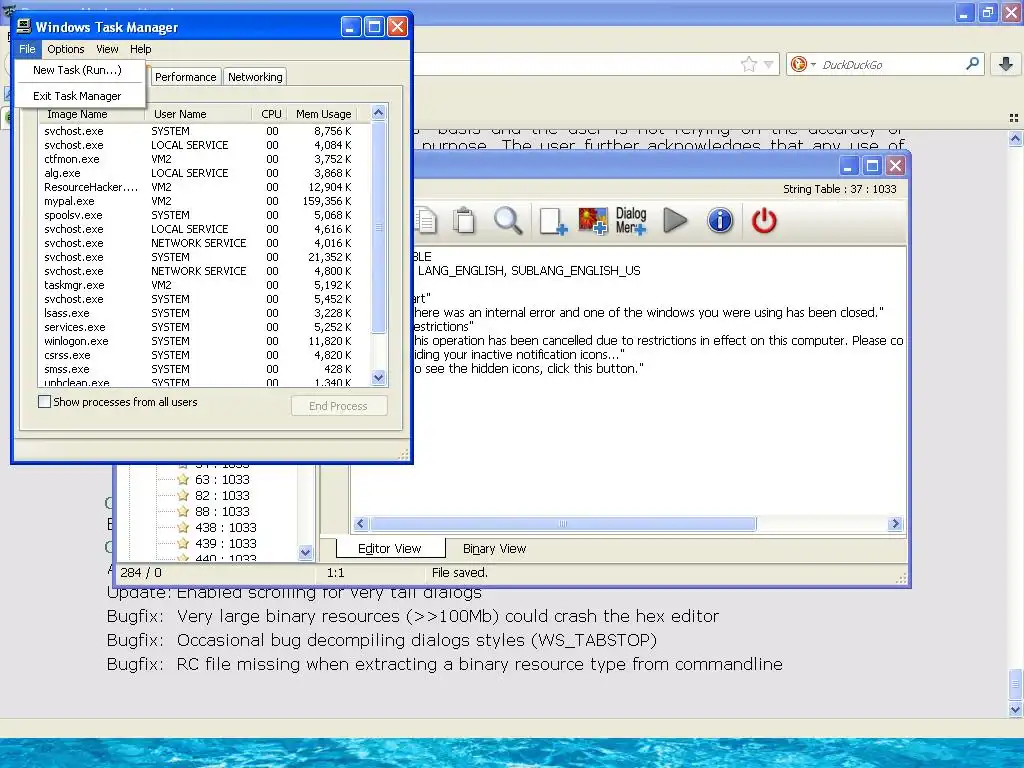Select the mypal.exe process row
This screenshot has height=768, width=1024.
(199, 201)
